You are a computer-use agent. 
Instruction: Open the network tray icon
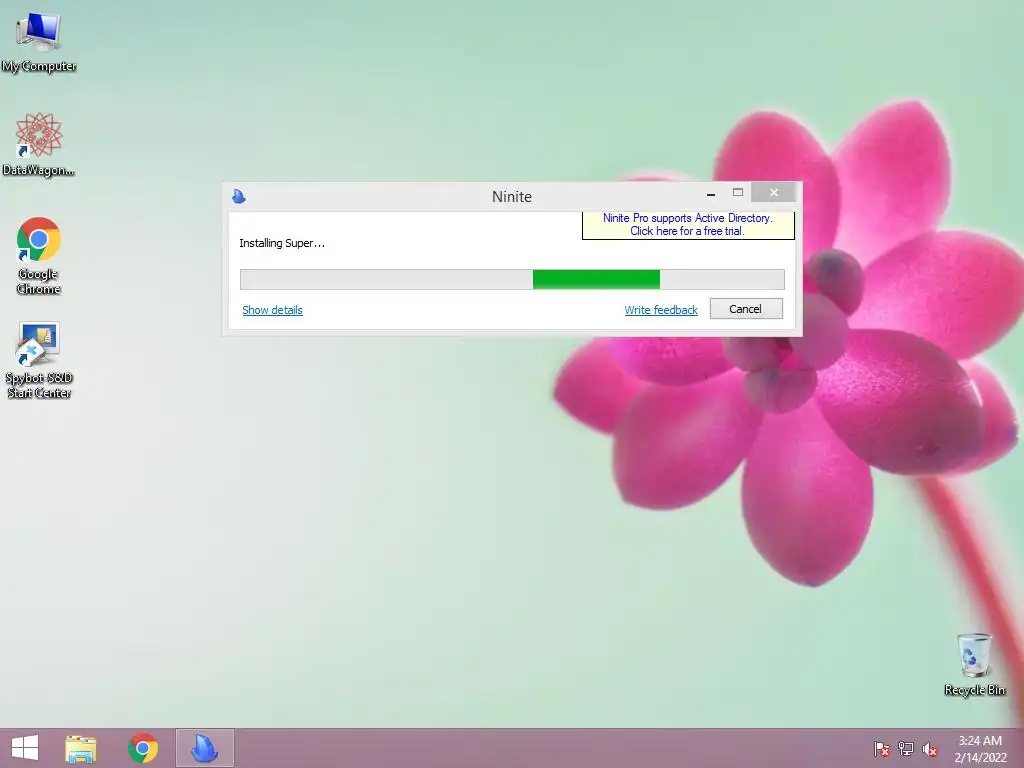(x=906, y=749)
